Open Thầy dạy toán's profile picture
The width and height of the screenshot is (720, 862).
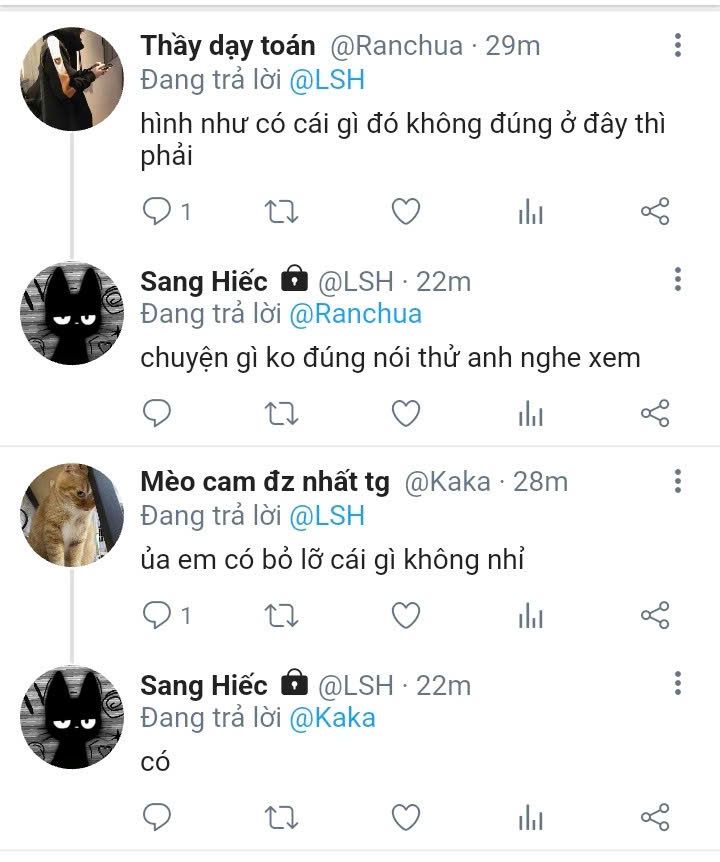[x=71, y=79]
